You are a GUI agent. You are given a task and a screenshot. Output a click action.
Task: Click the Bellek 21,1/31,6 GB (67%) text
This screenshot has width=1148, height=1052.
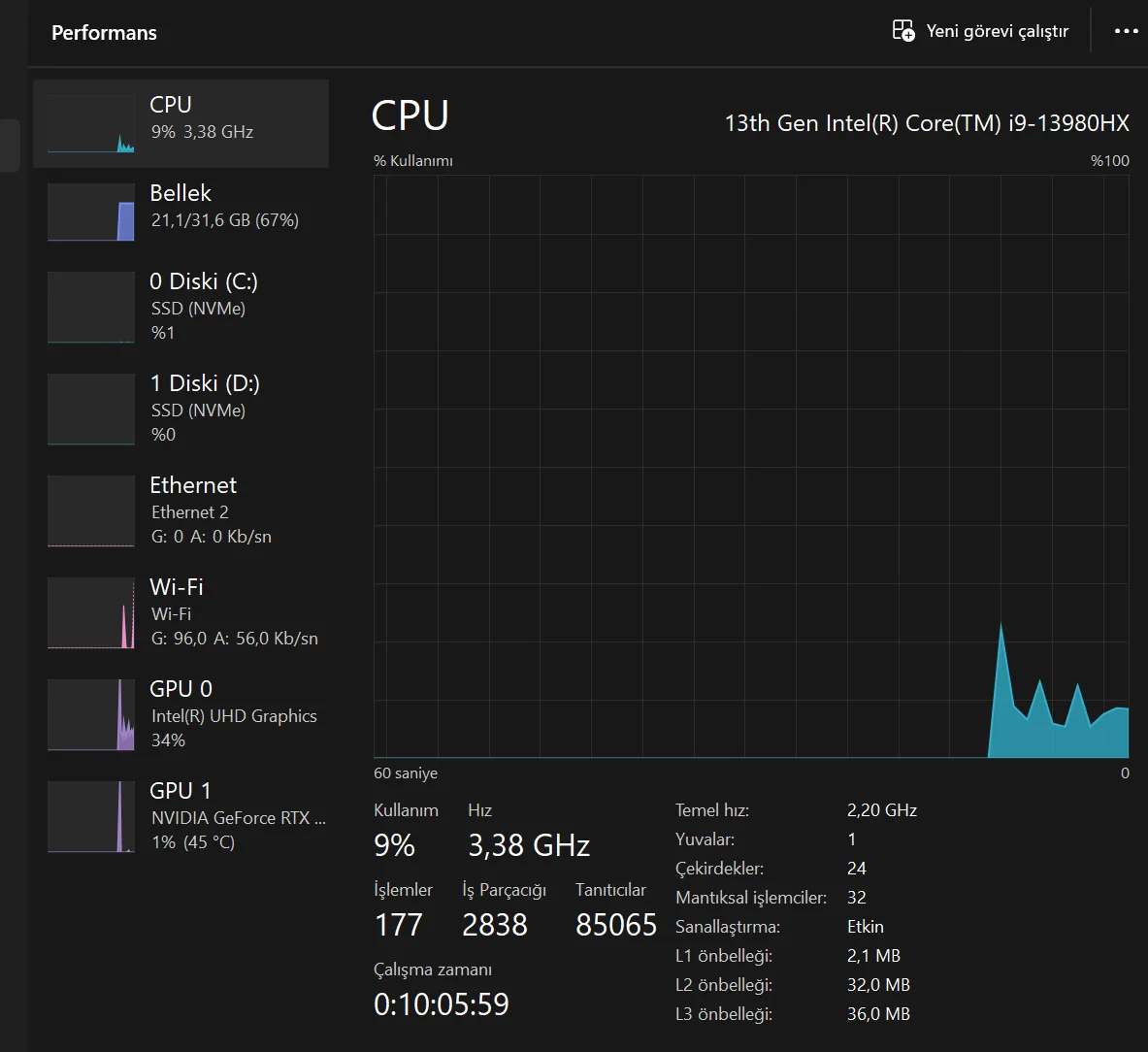pyautogui.click(x=225, y=220)
